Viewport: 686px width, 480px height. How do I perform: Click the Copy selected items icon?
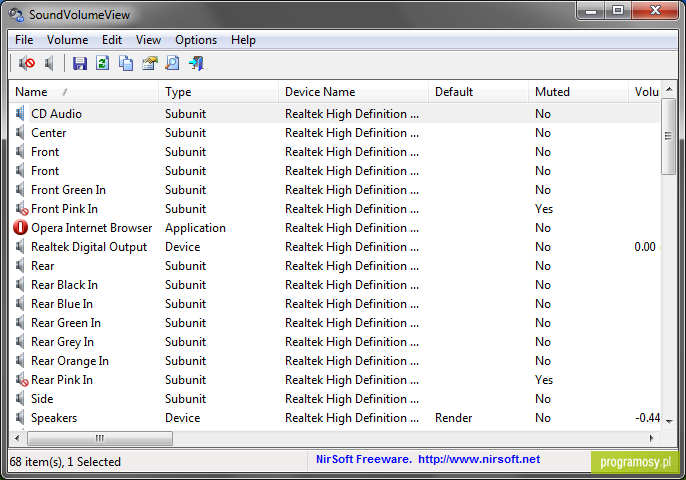click(x=126, y=63)
